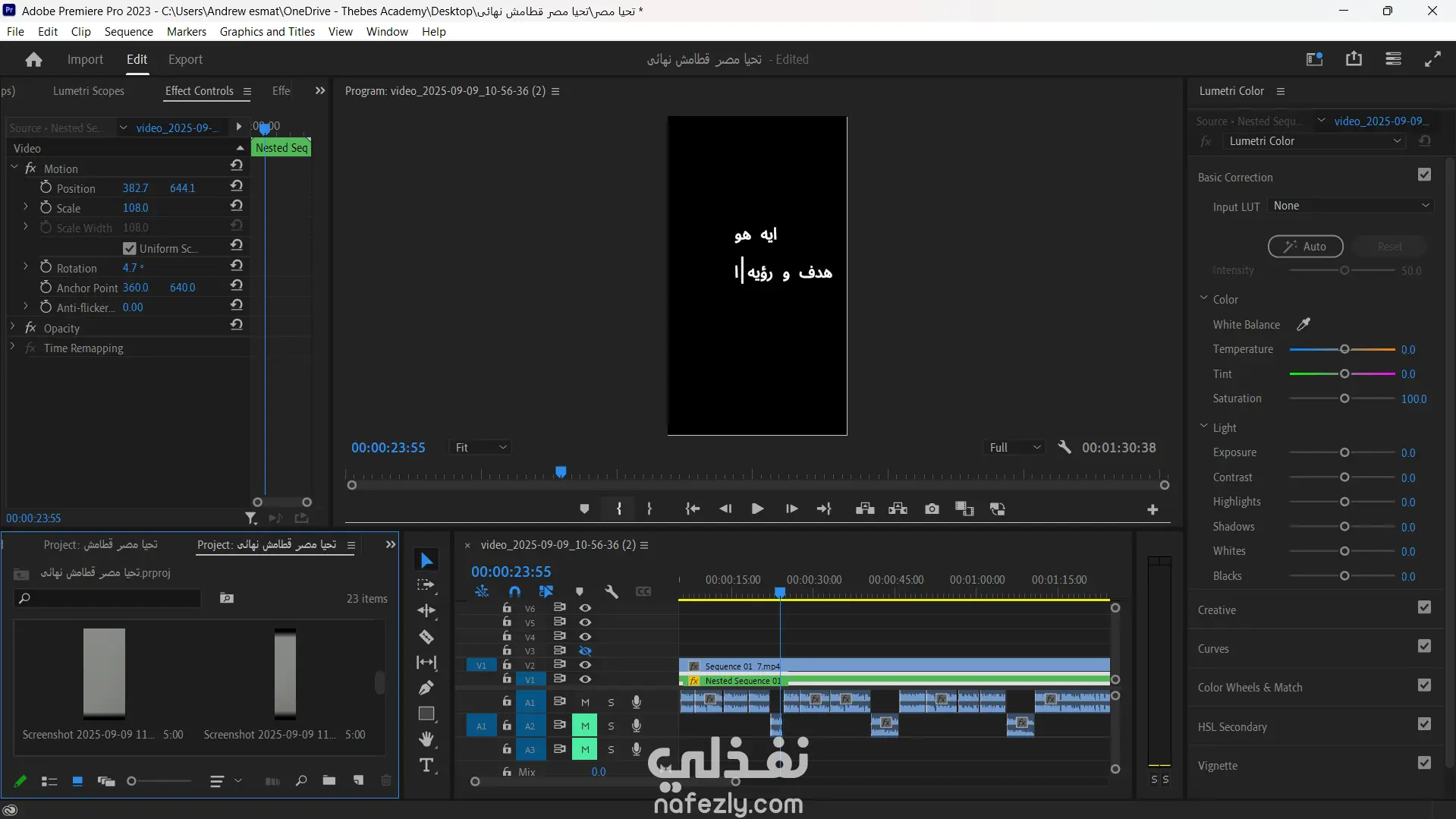The image size is (1456, 819).
Task: Activate the Pen tool
Action: coord(426,688)
